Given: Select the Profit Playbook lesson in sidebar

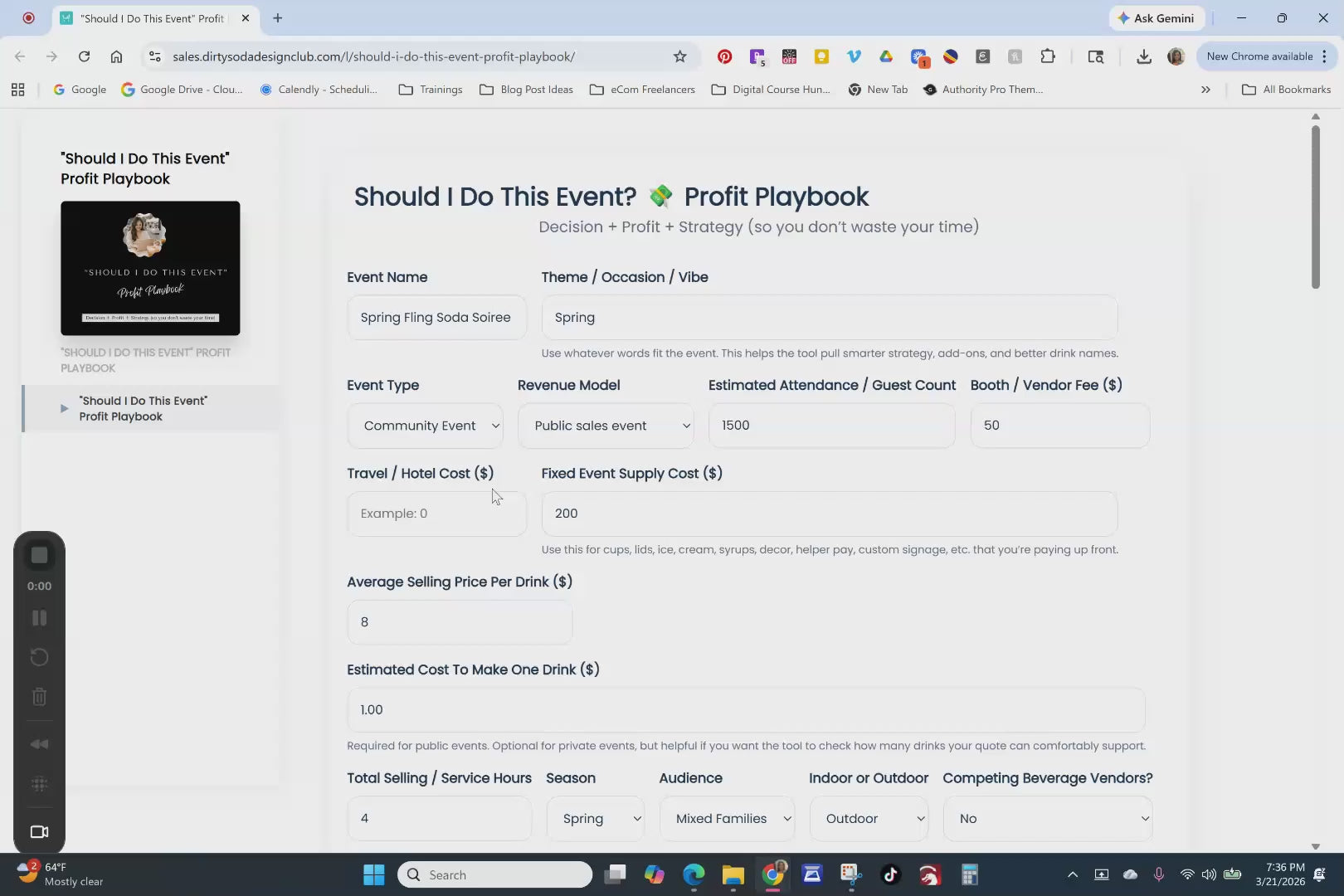Looking at the screenshot, I should click(143, 408).
